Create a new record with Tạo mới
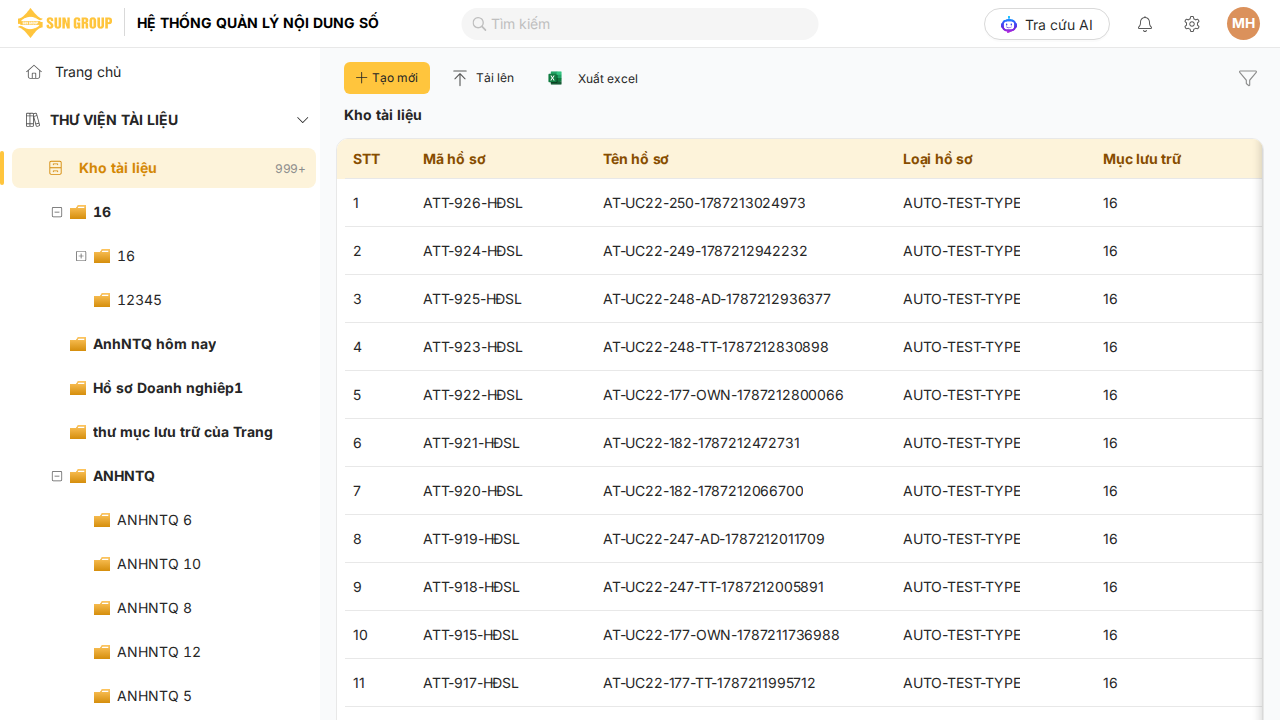1280x720 pixels. click(387, 78)
